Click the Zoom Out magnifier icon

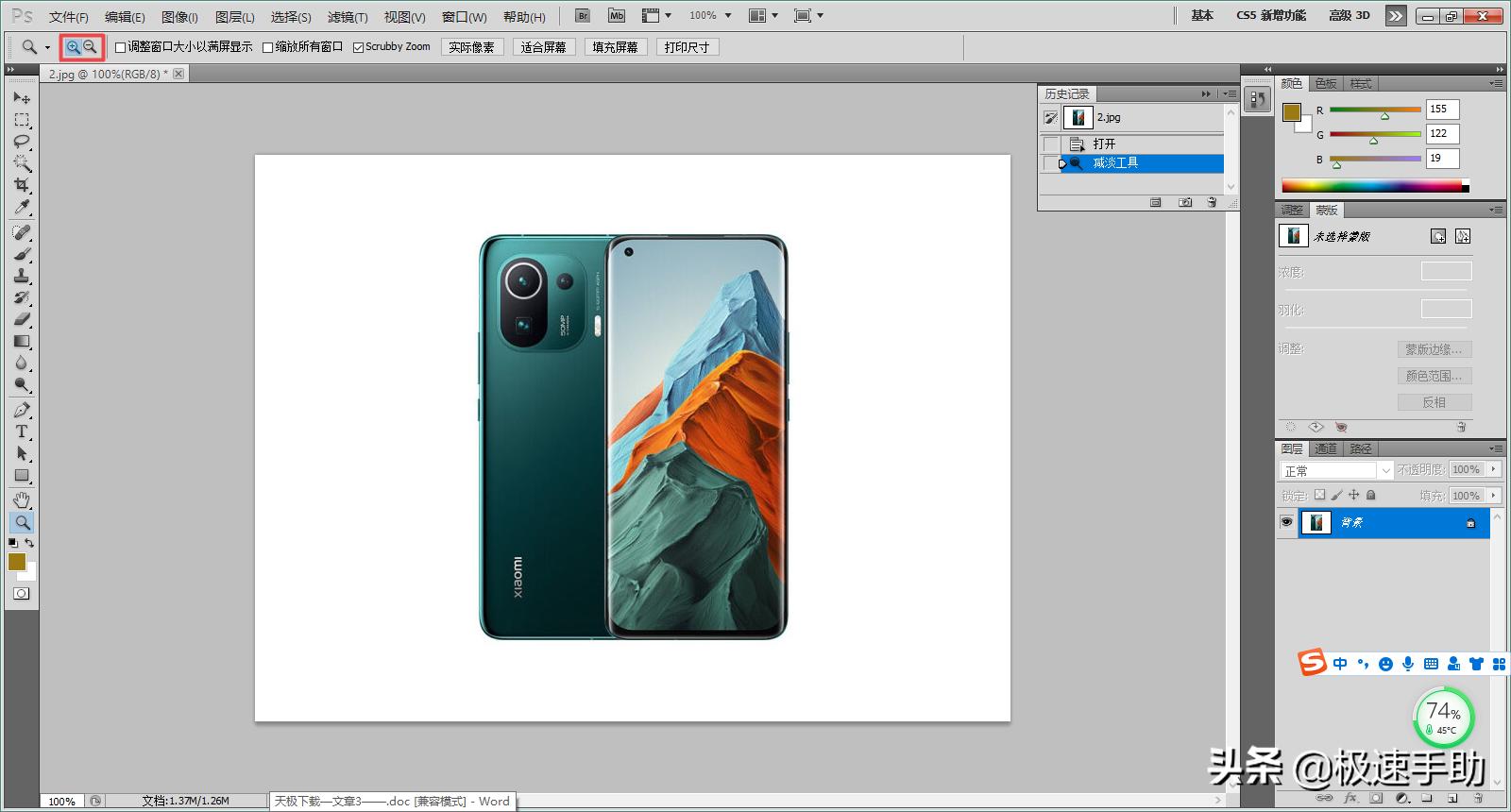click(91, 46)
